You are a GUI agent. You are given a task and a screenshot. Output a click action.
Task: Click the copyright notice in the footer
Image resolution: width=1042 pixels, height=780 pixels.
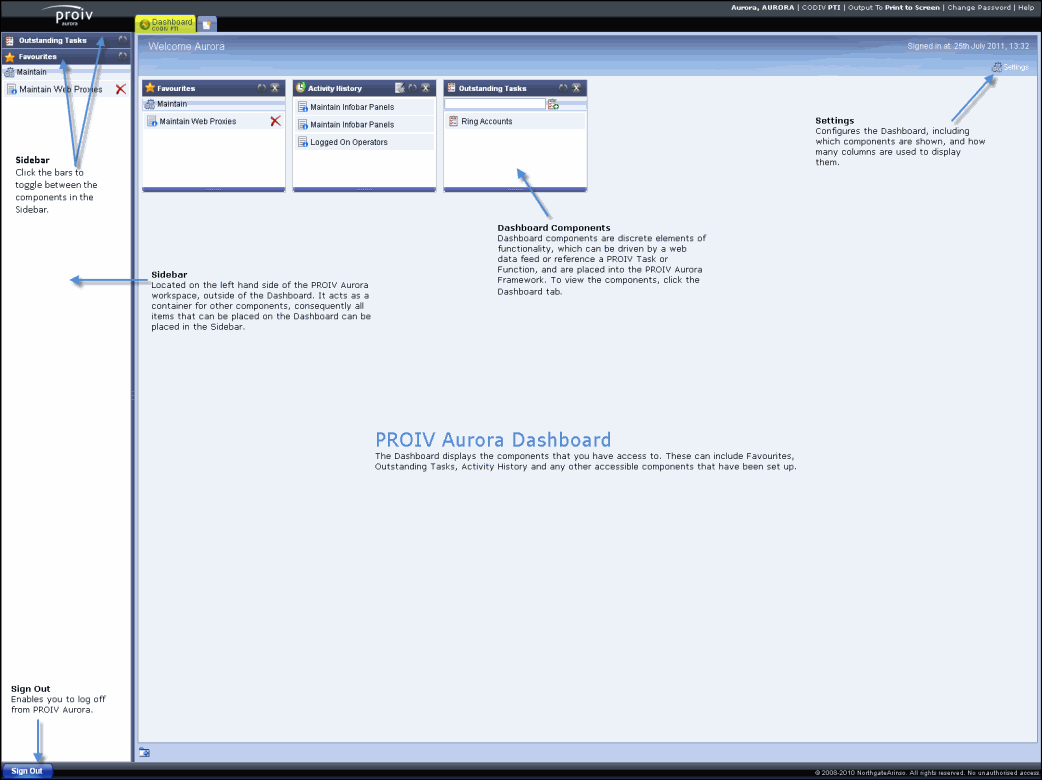point(925,773)
